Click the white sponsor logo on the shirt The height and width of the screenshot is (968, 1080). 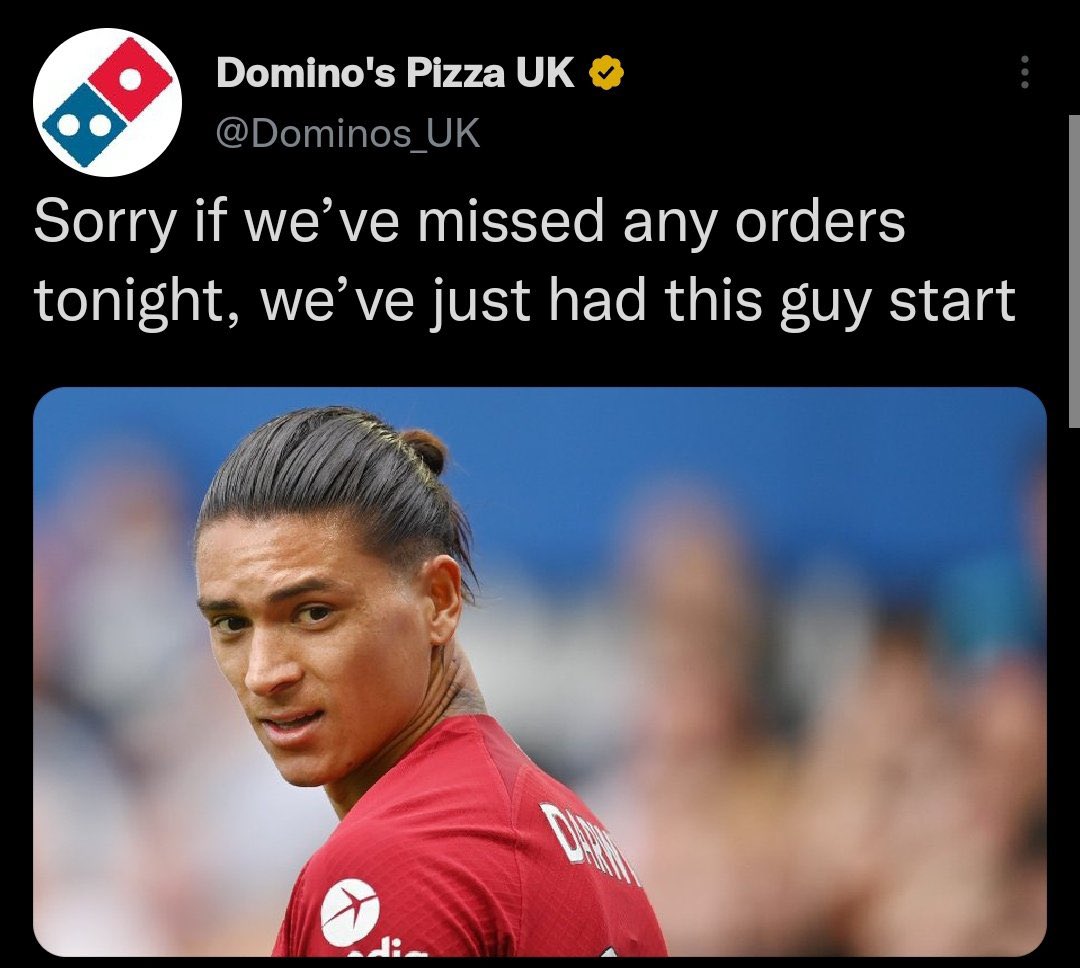tap(350, 912)
